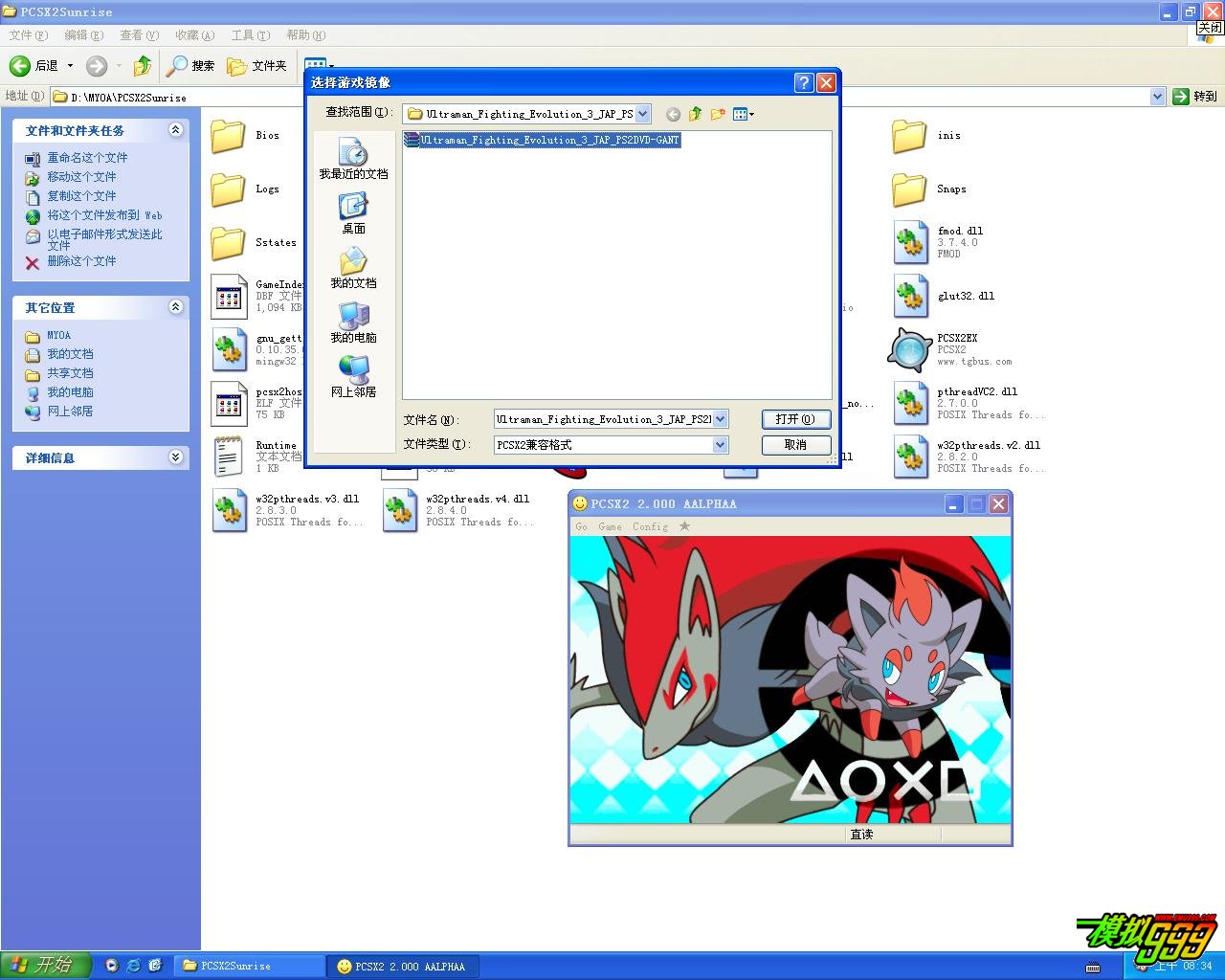Open Explorer Favorites (收藏) menu
The width and height of the screenshot is (1225, 980).
(194, 35)
